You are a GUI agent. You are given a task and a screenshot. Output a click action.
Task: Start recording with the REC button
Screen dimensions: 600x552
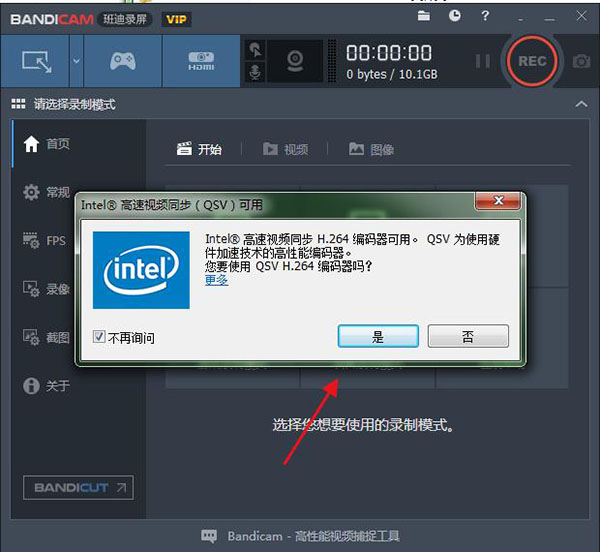532,61
